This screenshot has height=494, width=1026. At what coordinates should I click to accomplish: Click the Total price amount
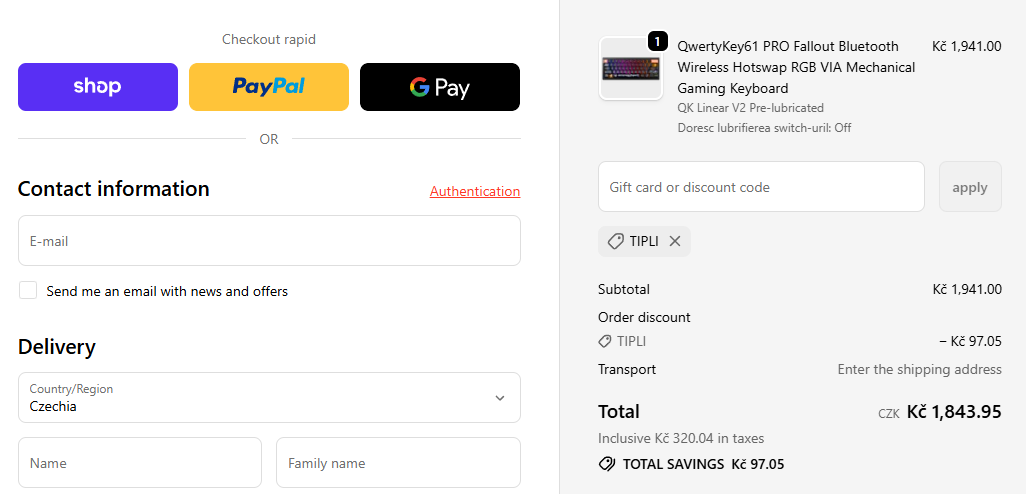coord(954,412)
